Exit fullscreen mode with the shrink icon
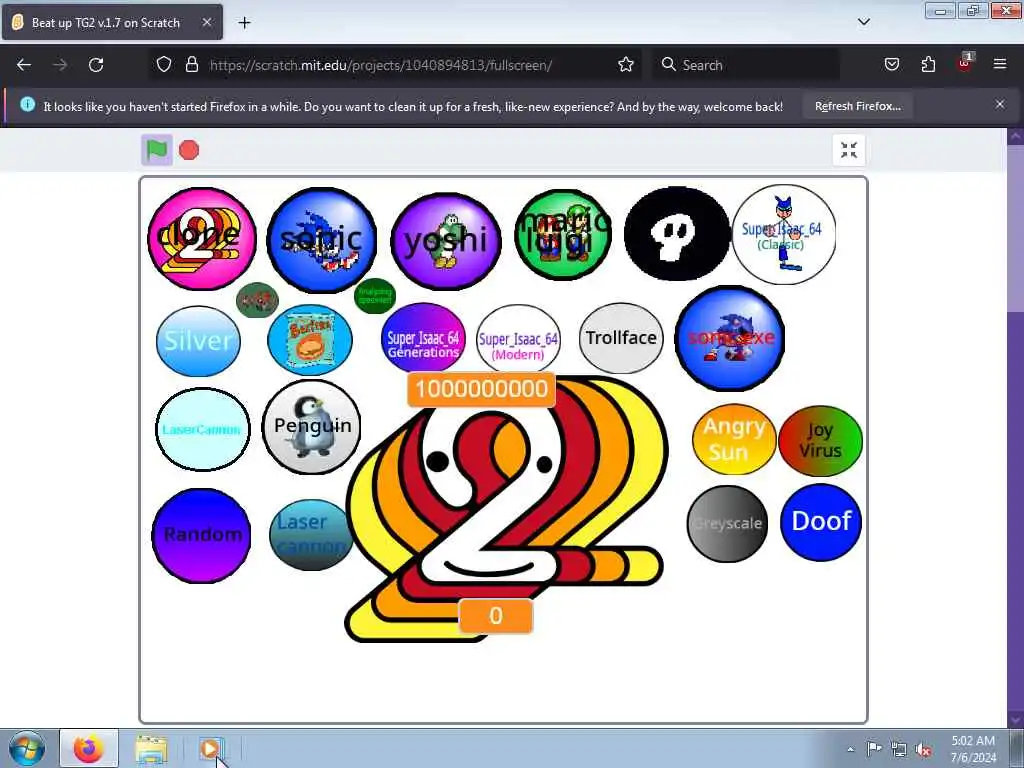1024x768 pixels. [849, 150]
